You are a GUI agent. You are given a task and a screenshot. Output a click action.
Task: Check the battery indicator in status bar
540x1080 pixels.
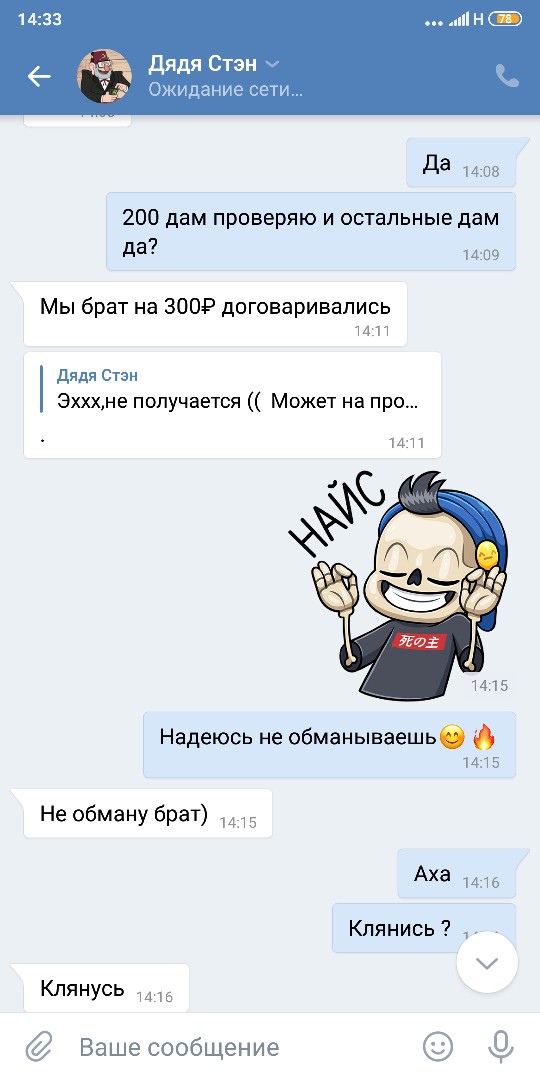point(505,19)
